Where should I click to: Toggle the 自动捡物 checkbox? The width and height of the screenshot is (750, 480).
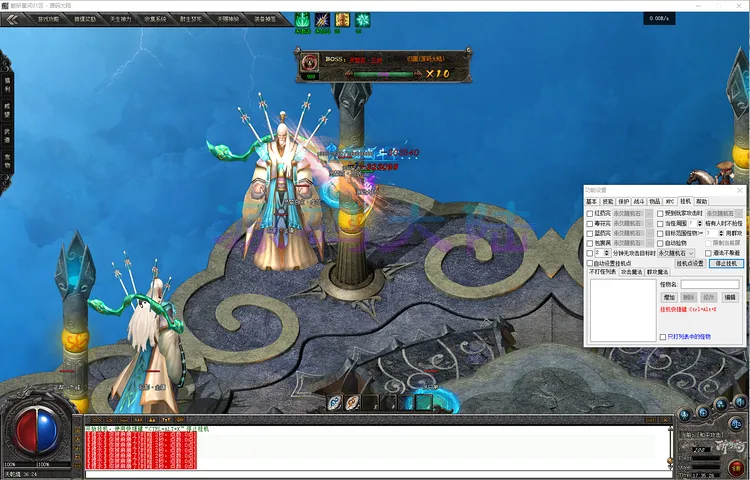pos(661,243)
